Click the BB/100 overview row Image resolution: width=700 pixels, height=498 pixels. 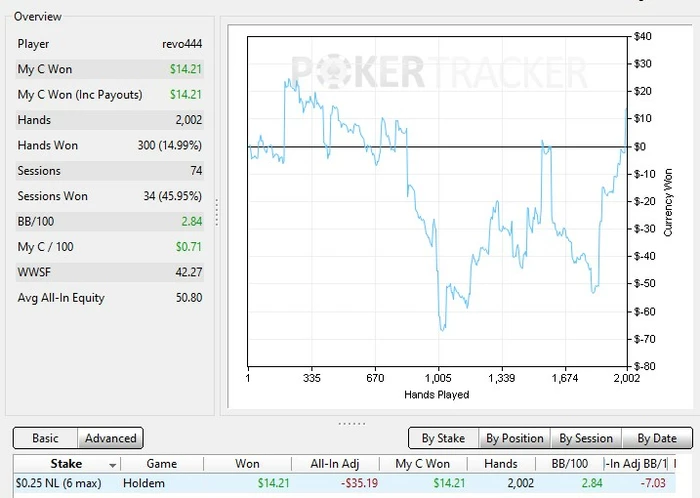click(110, 222)
